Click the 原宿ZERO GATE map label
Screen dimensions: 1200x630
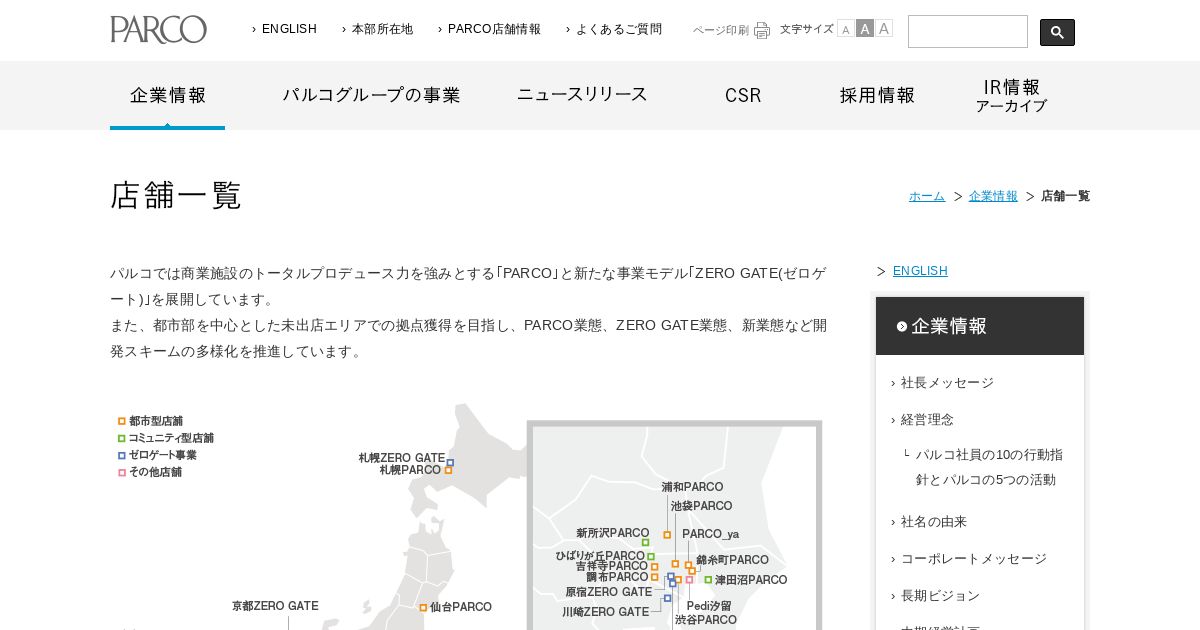[608, 593]
